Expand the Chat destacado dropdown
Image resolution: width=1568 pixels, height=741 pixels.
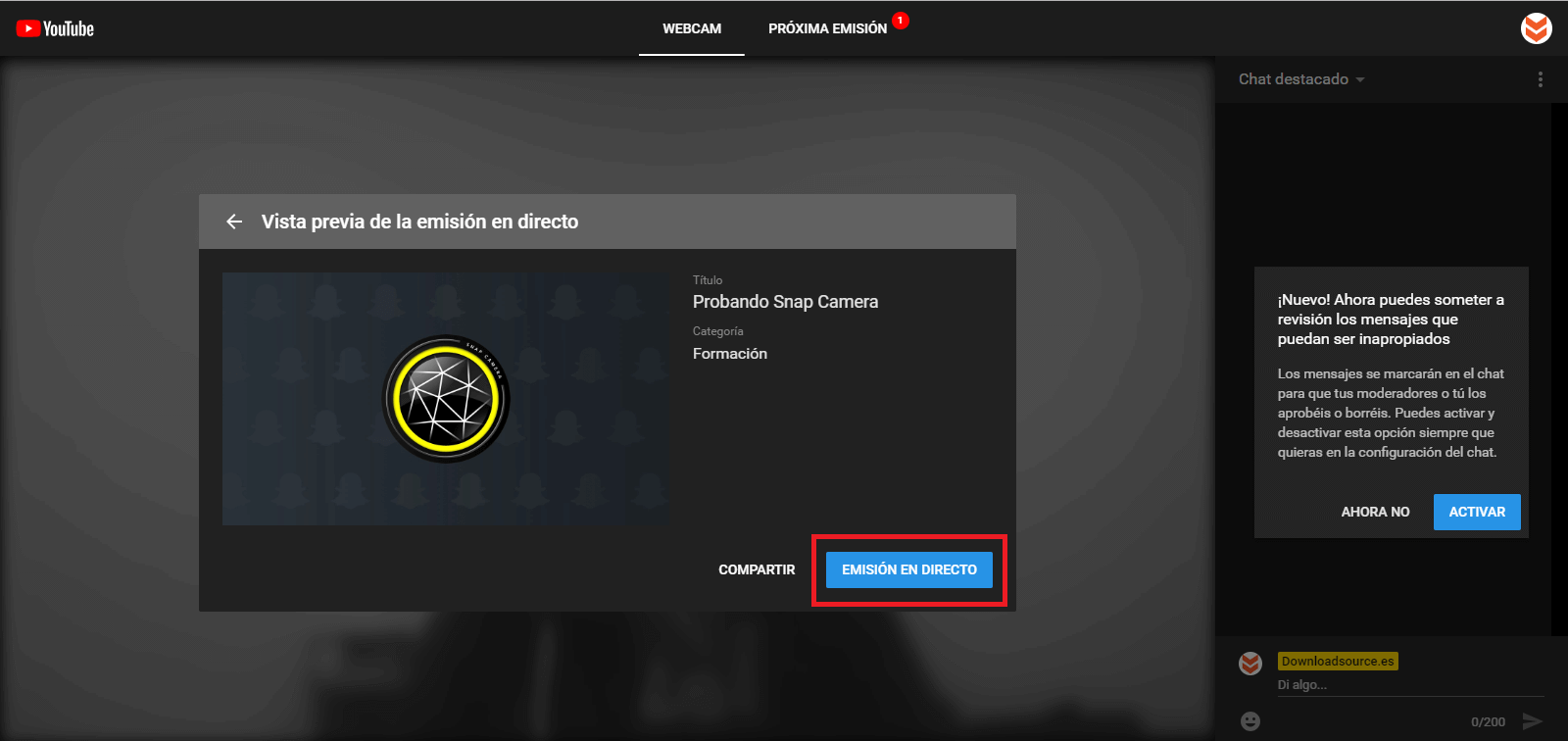1301,79
